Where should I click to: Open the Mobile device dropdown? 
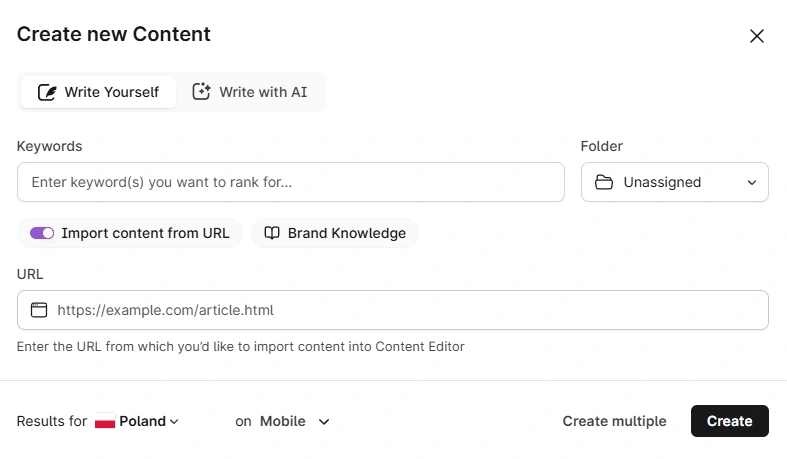pyautogui.click(x=294, y=421)
